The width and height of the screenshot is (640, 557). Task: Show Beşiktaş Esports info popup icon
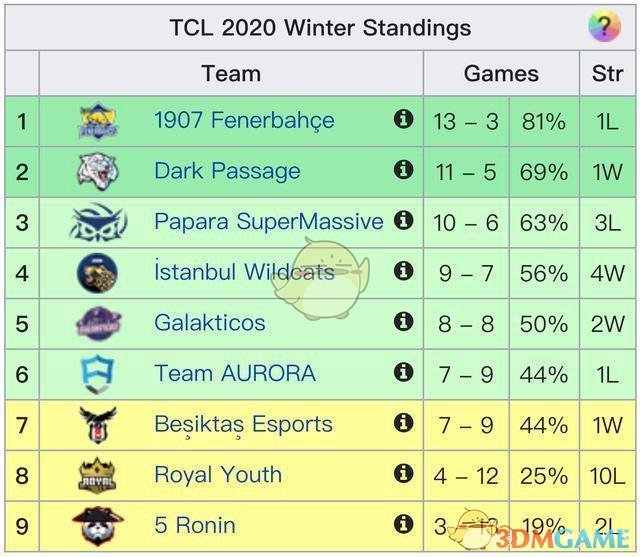point(404,422)
